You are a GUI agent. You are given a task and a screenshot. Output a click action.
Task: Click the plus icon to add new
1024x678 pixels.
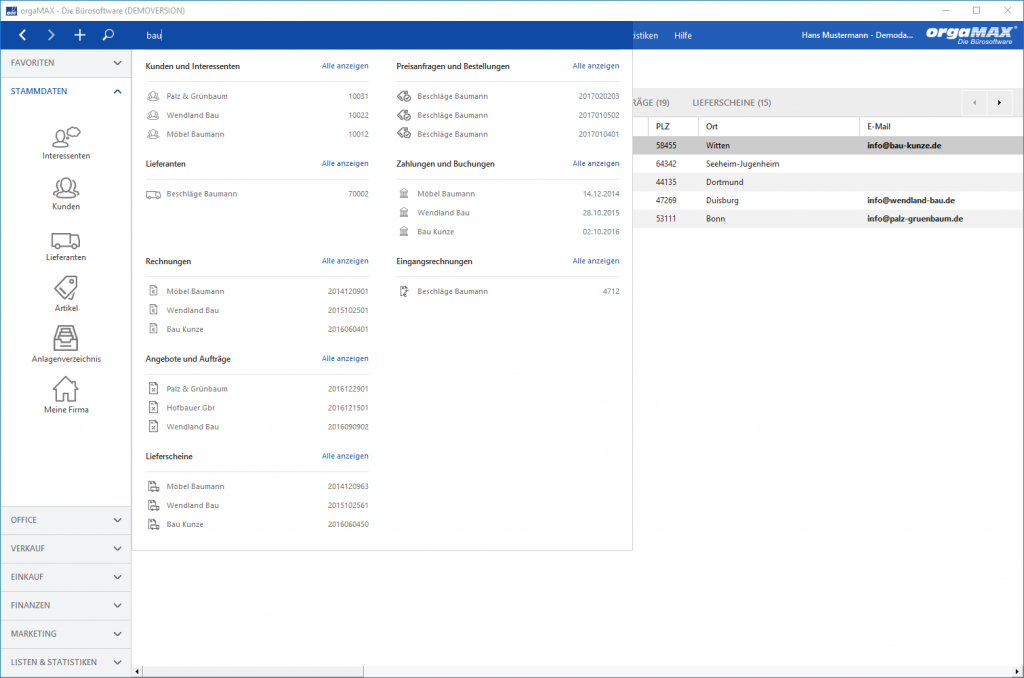[x=80, y=35]
